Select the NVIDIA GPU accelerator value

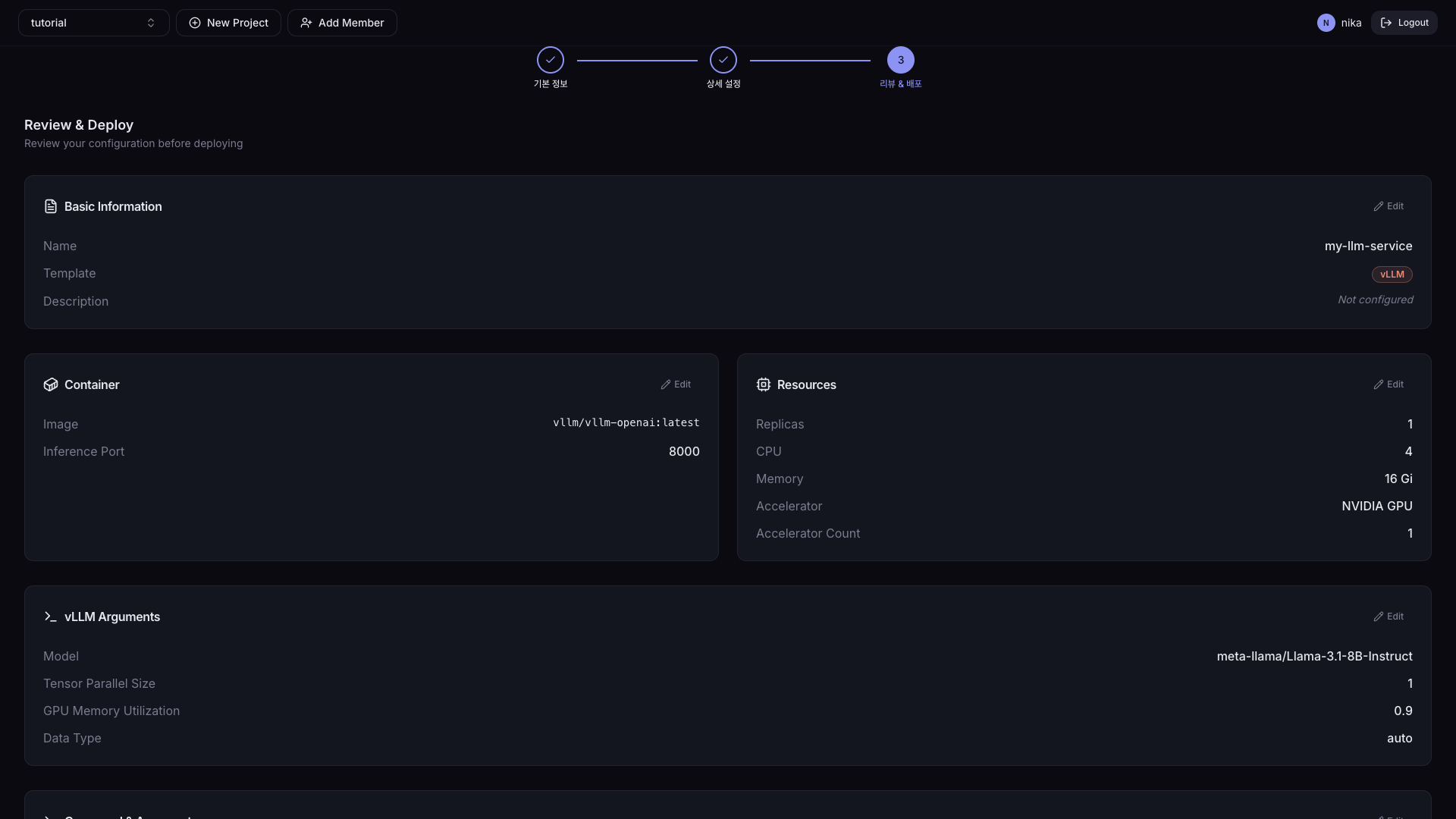coord(1377,506)
